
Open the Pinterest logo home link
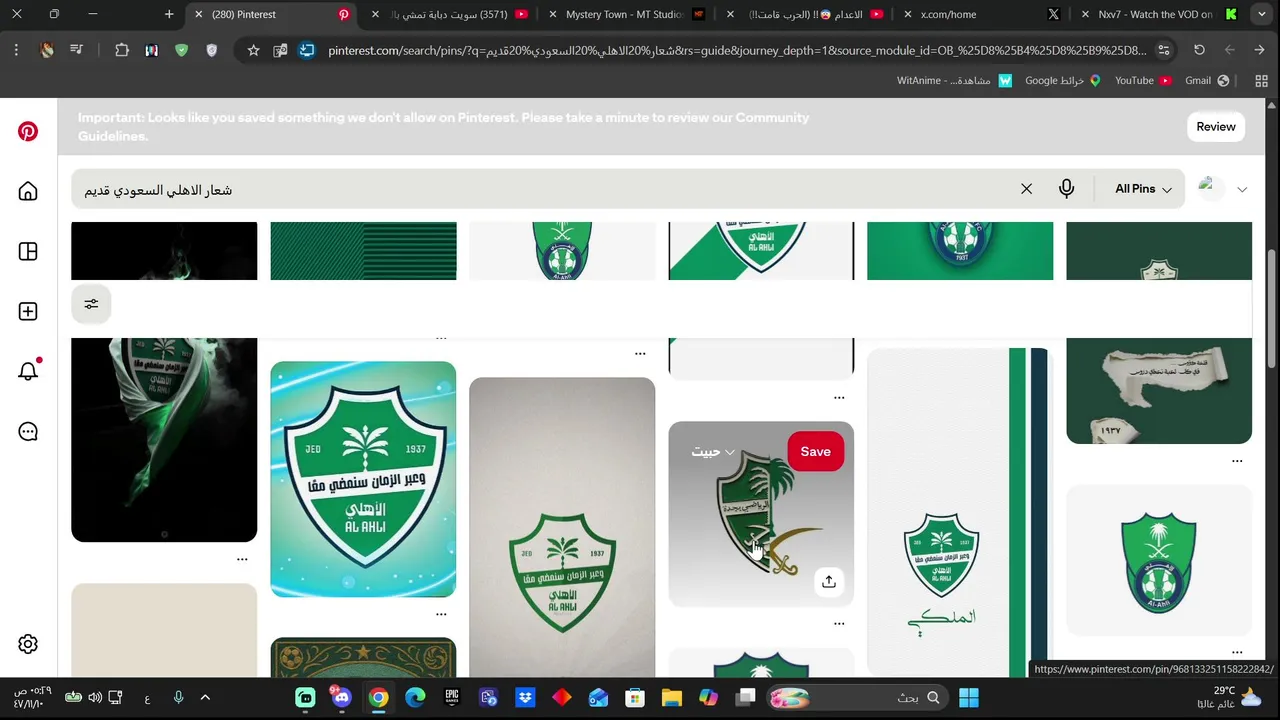(x=28, y=131)
